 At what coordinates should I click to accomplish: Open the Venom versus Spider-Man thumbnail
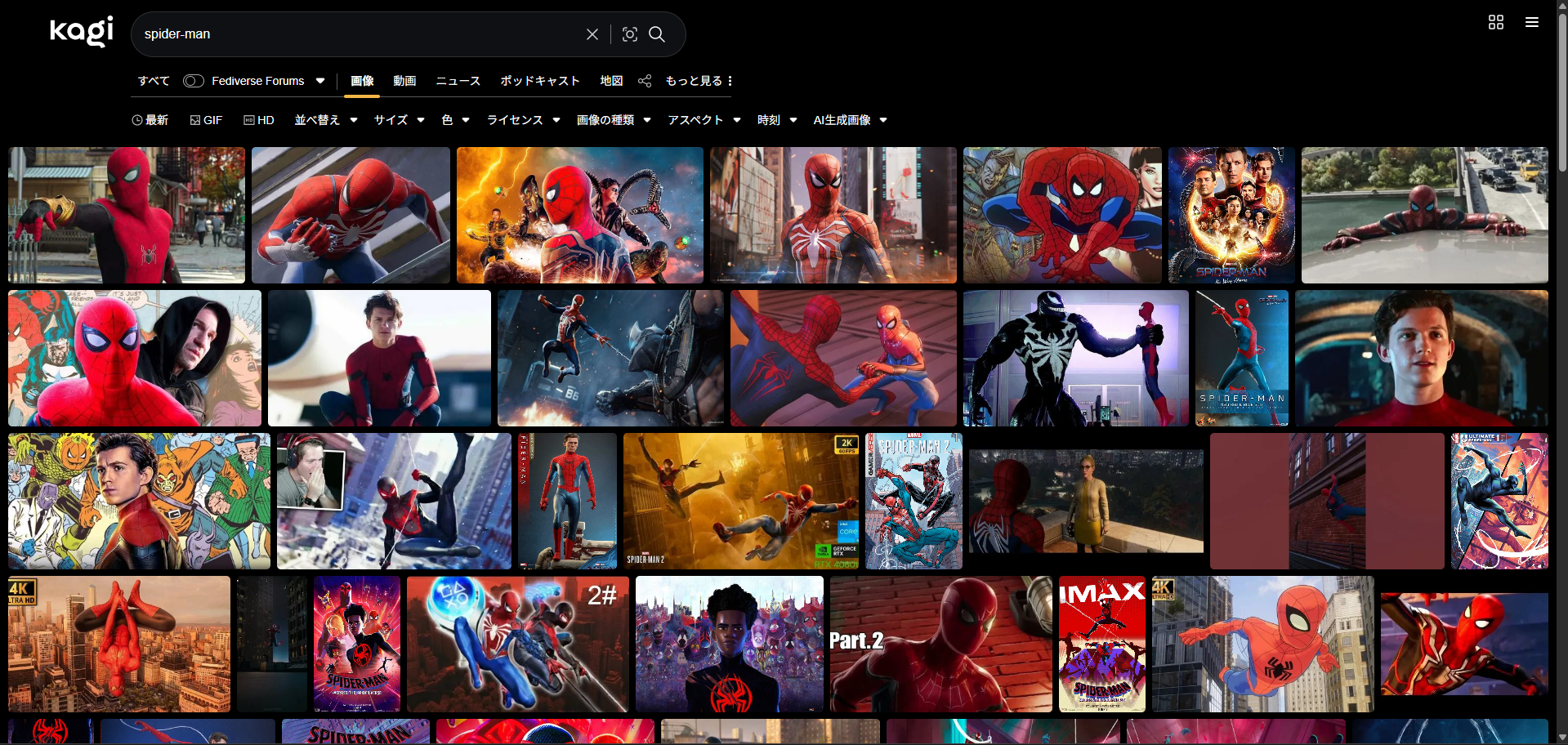pyautogui.click(x=1075, y=358)
